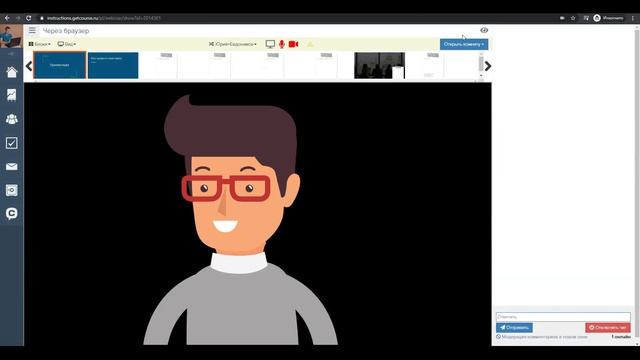Click the browser back arrow
This screenshot has height=360, width=640.
(x=7, y=18)
